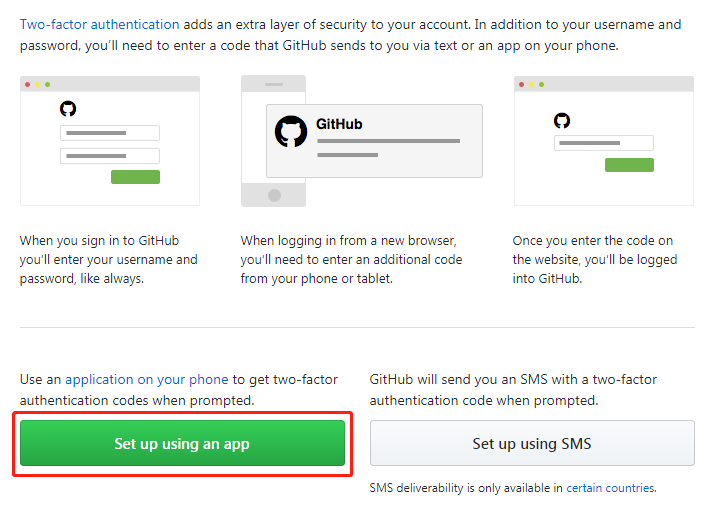Click the red window dot in the left illustration
The image size is (712, 514).
pos(28,85)
